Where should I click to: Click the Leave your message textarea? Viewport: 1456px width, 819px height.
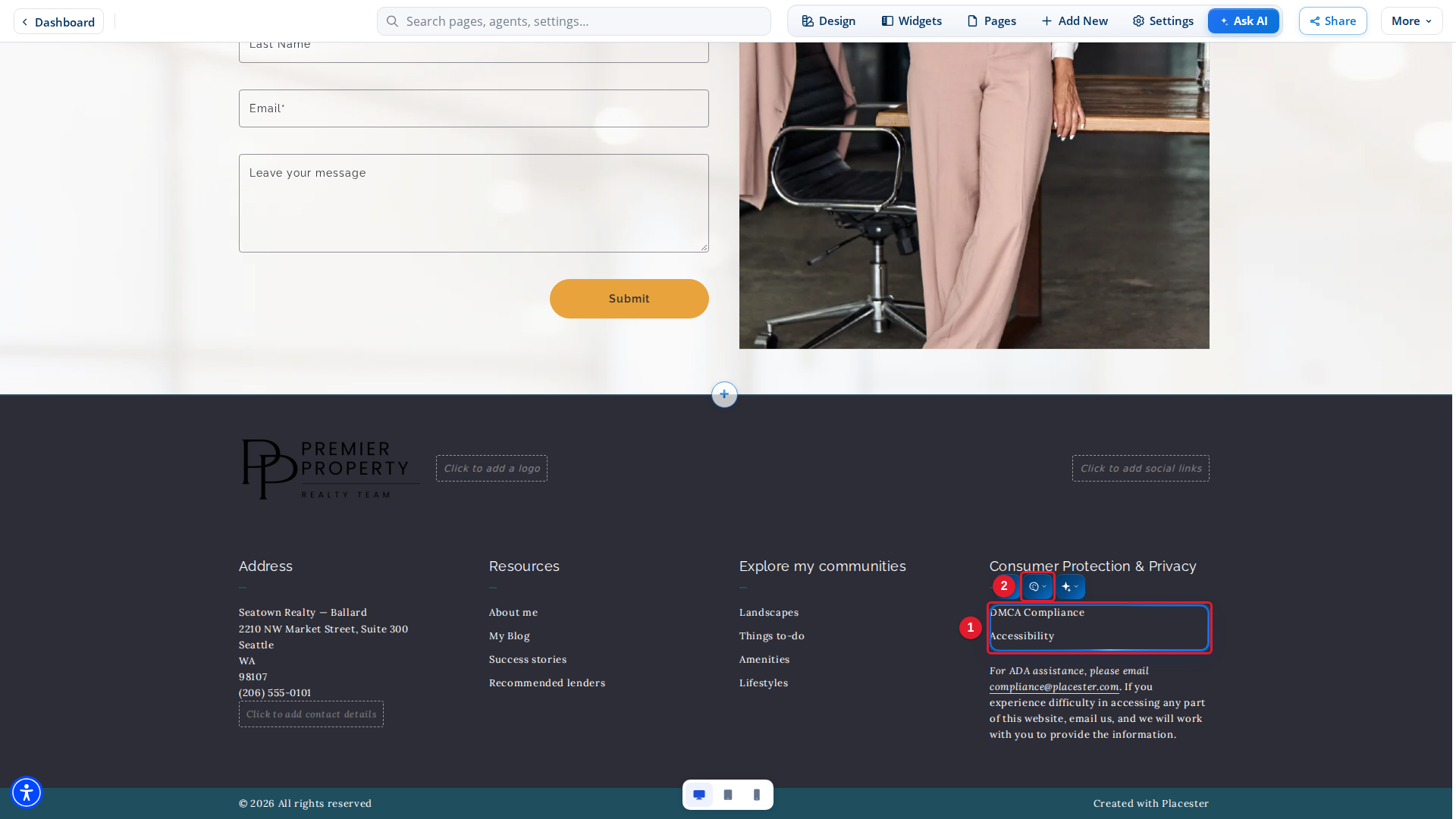[474, 203]
